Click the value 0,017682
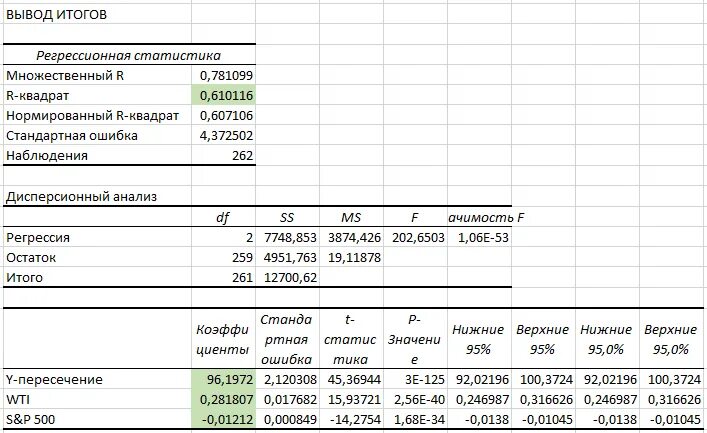 click(x=290, y=399)
